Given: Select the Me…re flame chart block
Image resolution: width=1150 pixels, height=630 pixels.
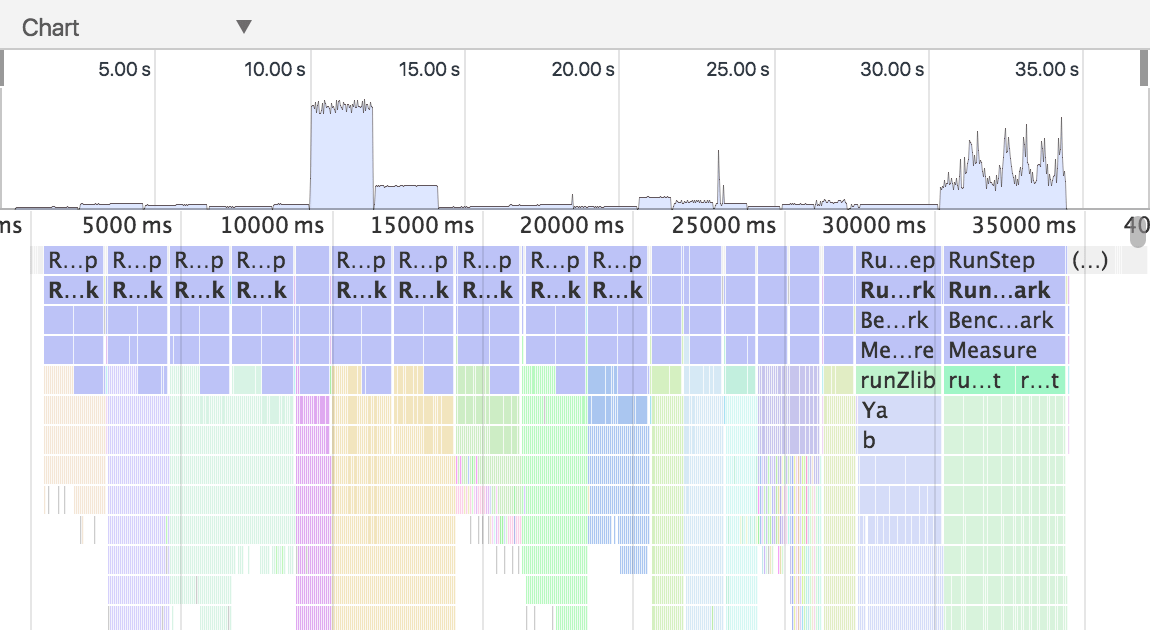Looking at the screenshot, I should pyautogui.click(x=898, y=351).
